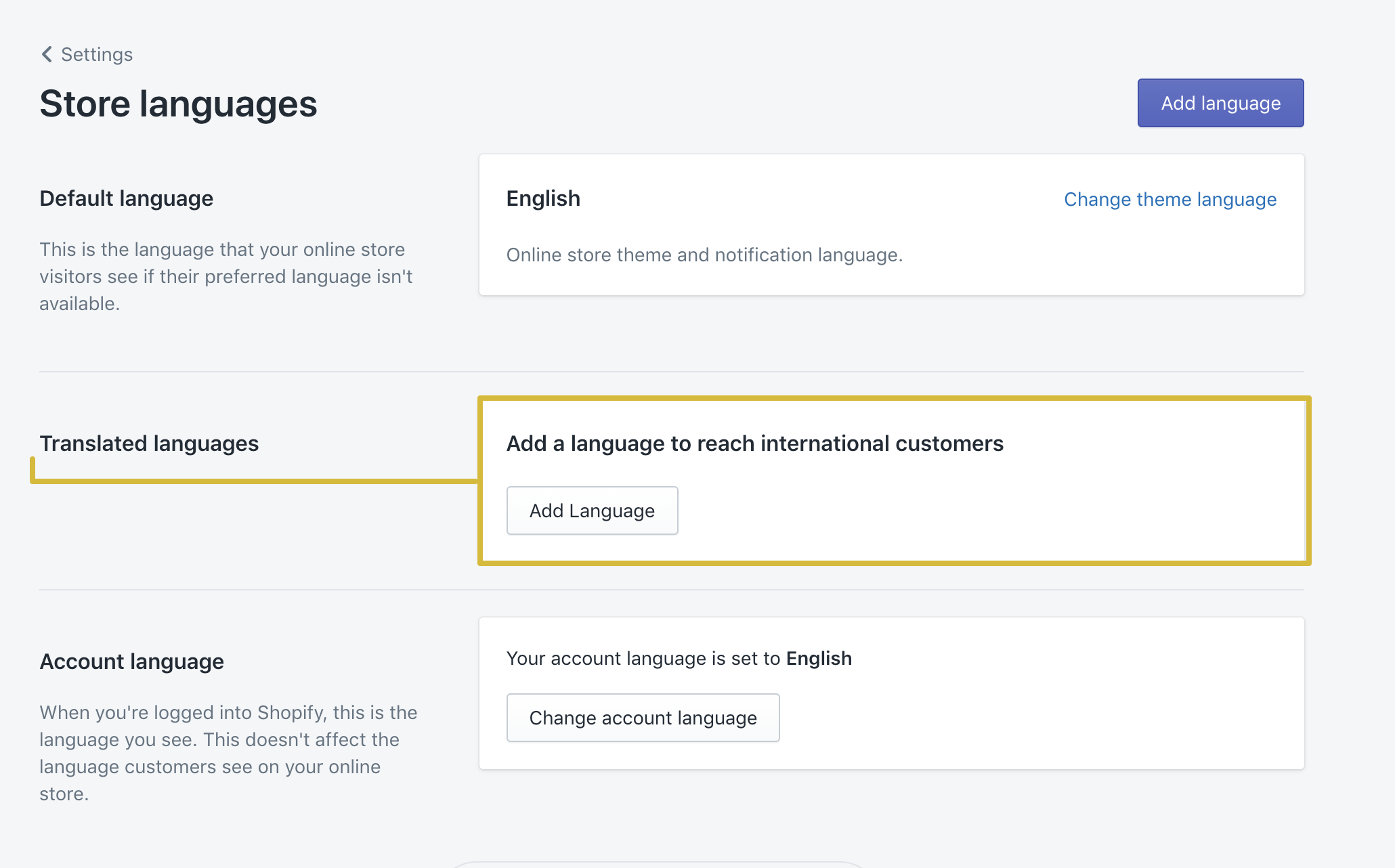Click the Change account language button

click(x=643, y=718)
